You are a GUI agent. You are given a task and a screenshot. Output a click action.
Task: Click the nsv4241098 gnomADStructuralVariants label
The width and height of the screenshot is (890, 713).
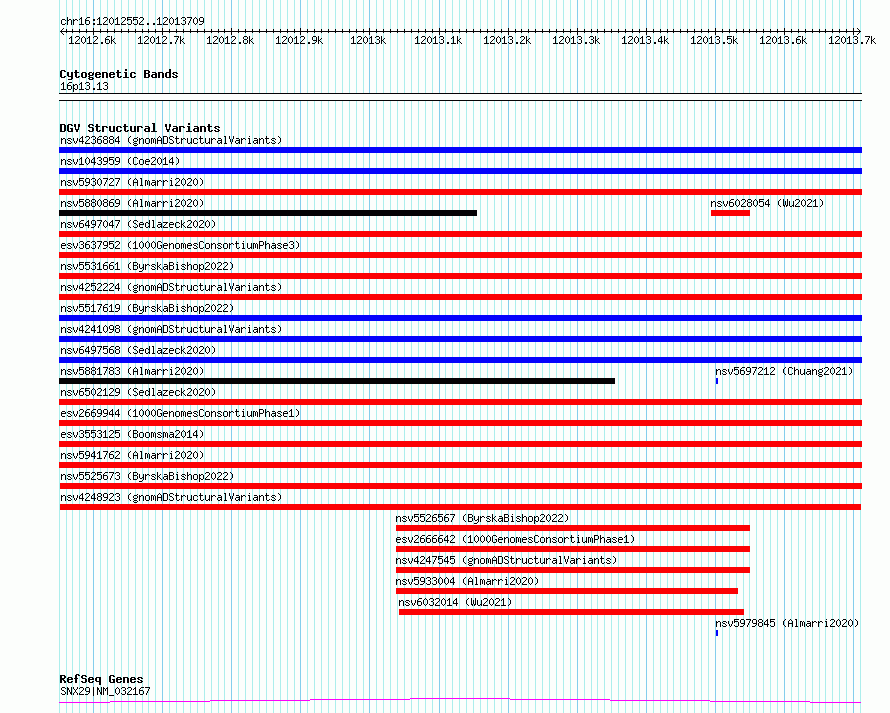coord(171,329)
